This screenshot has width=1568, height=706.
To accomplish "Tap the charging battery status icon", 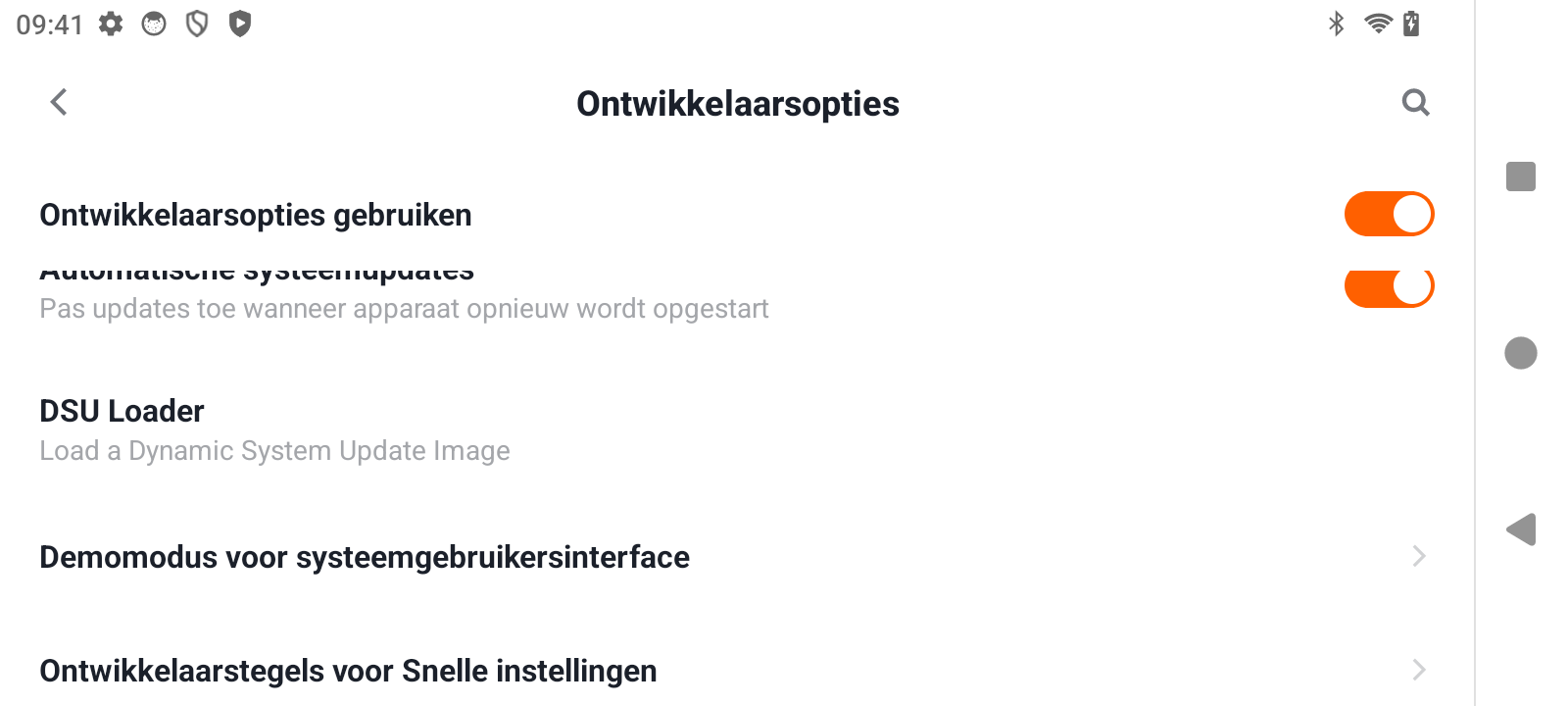I will point(1412,24).
